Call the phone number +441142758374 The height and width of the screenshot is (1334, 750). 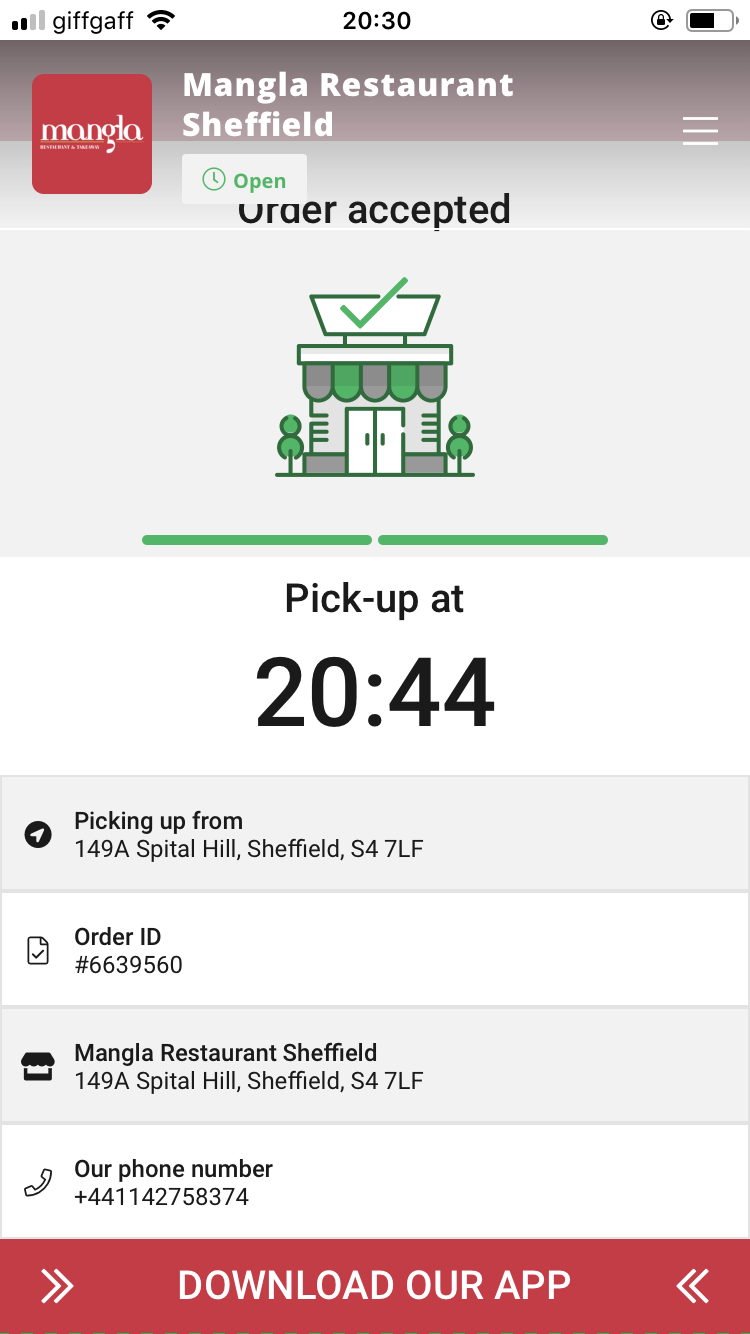[162, 1197]
